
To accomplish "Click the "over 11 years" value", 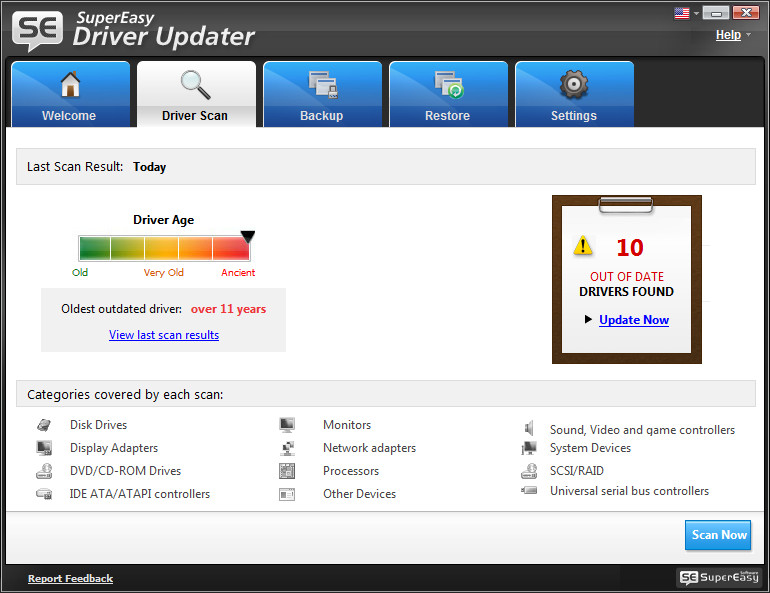I will coord(228,309).
